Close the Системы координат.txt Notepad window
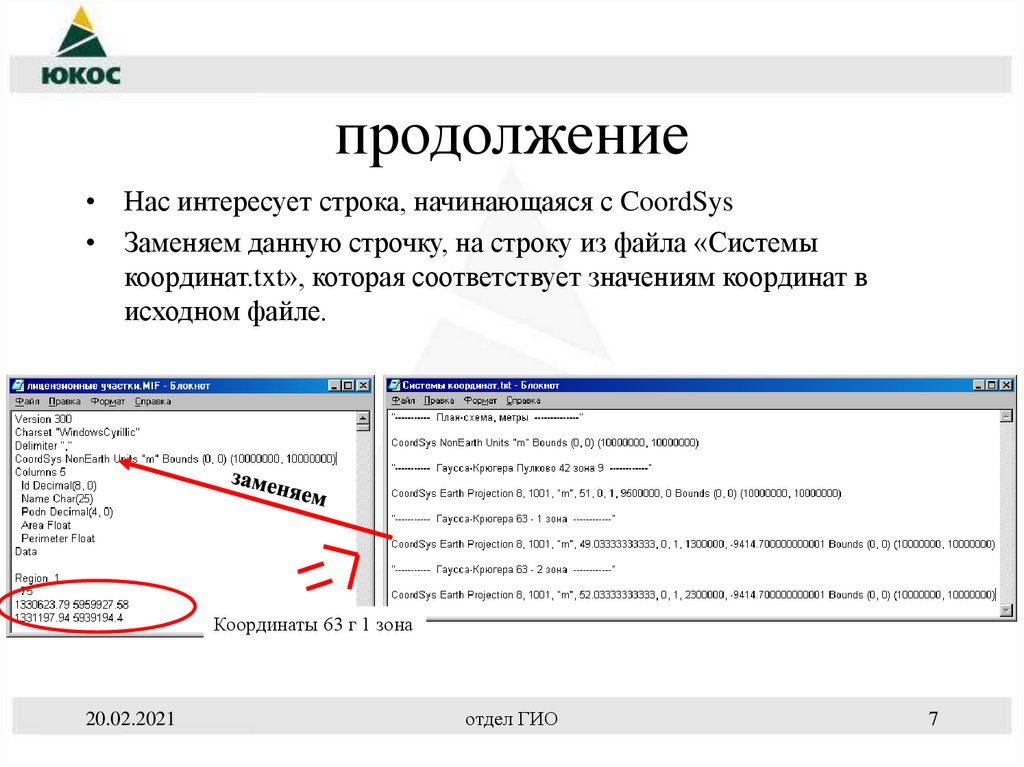 1006,384
